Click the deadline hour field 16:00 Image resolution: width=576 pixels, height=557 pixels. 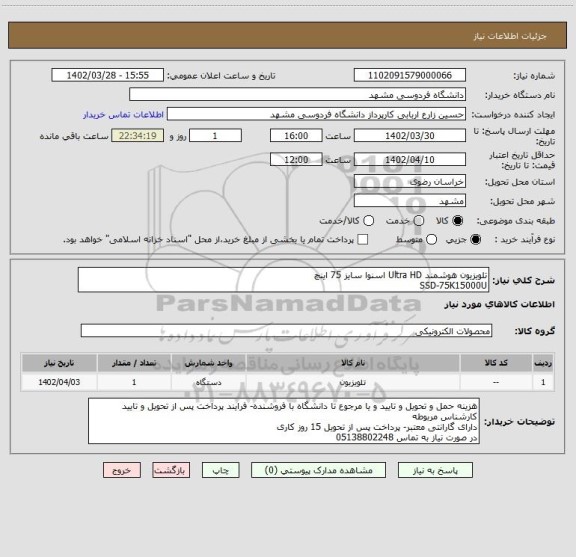point(296,136)
